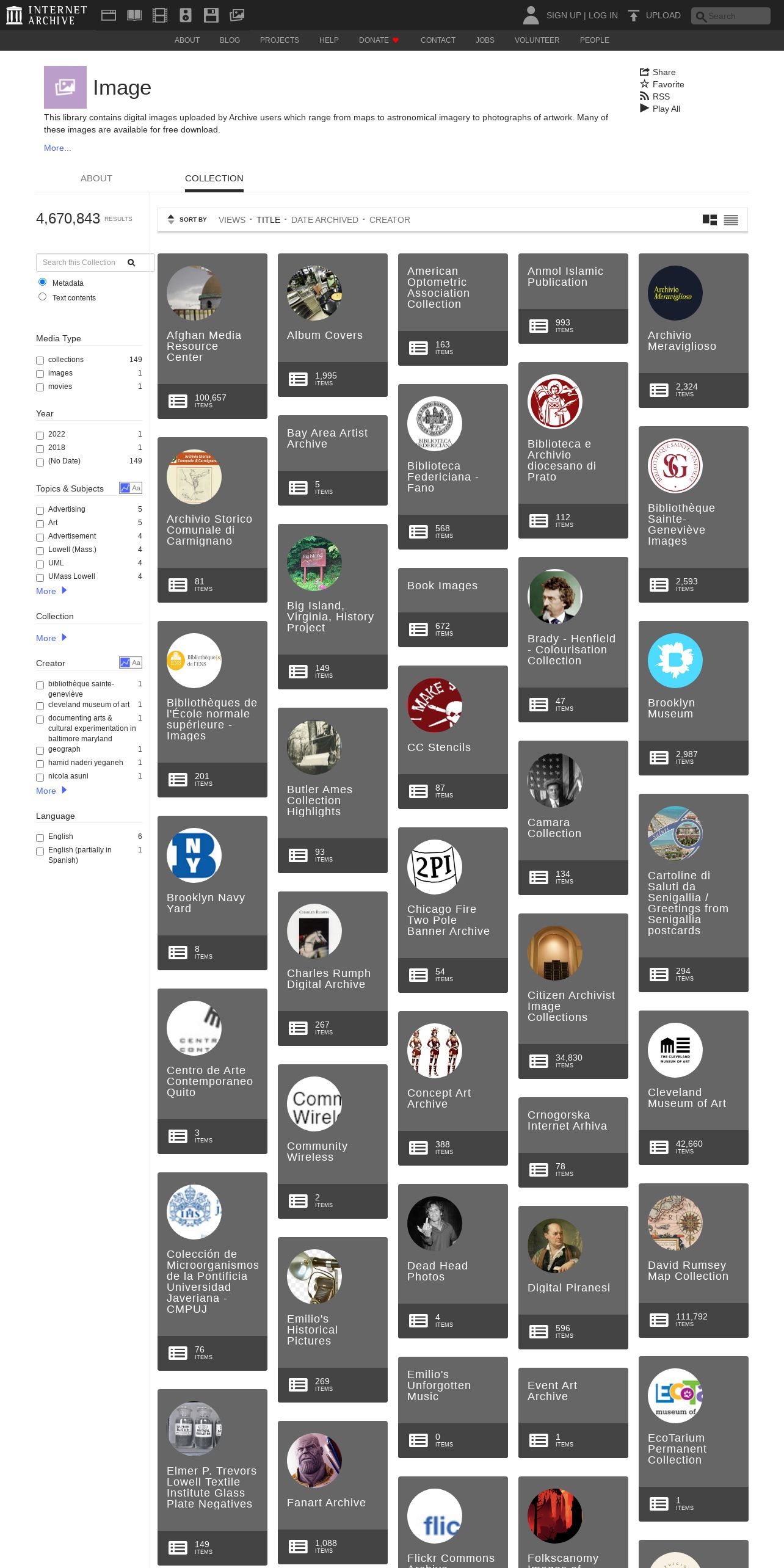The height and width of the screenshot is (1568, 784).
Task: Sort results by CREATOR
Action: pyautogui.click(x=390, y=220)
